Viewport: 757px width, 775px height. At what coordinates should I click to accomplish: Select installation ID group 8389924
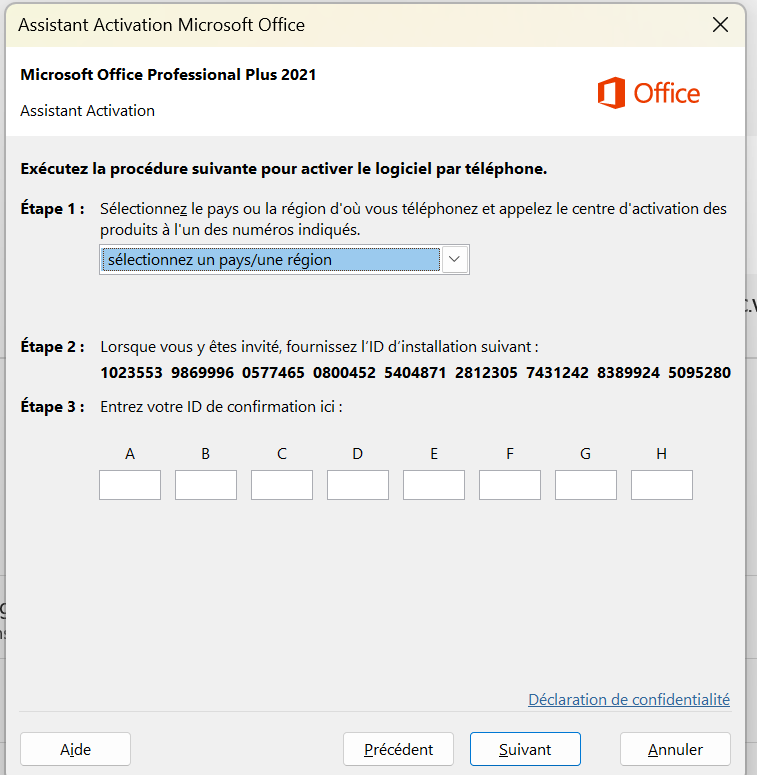click(x=629, y=373)
